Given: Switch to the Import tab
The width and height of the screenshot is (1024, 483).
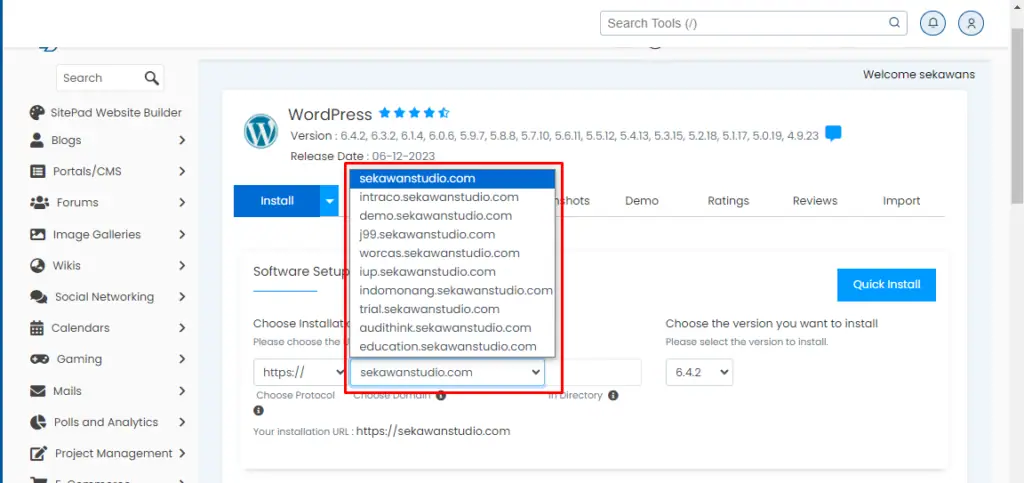Looking at the screenshot, I should [902, 201].
